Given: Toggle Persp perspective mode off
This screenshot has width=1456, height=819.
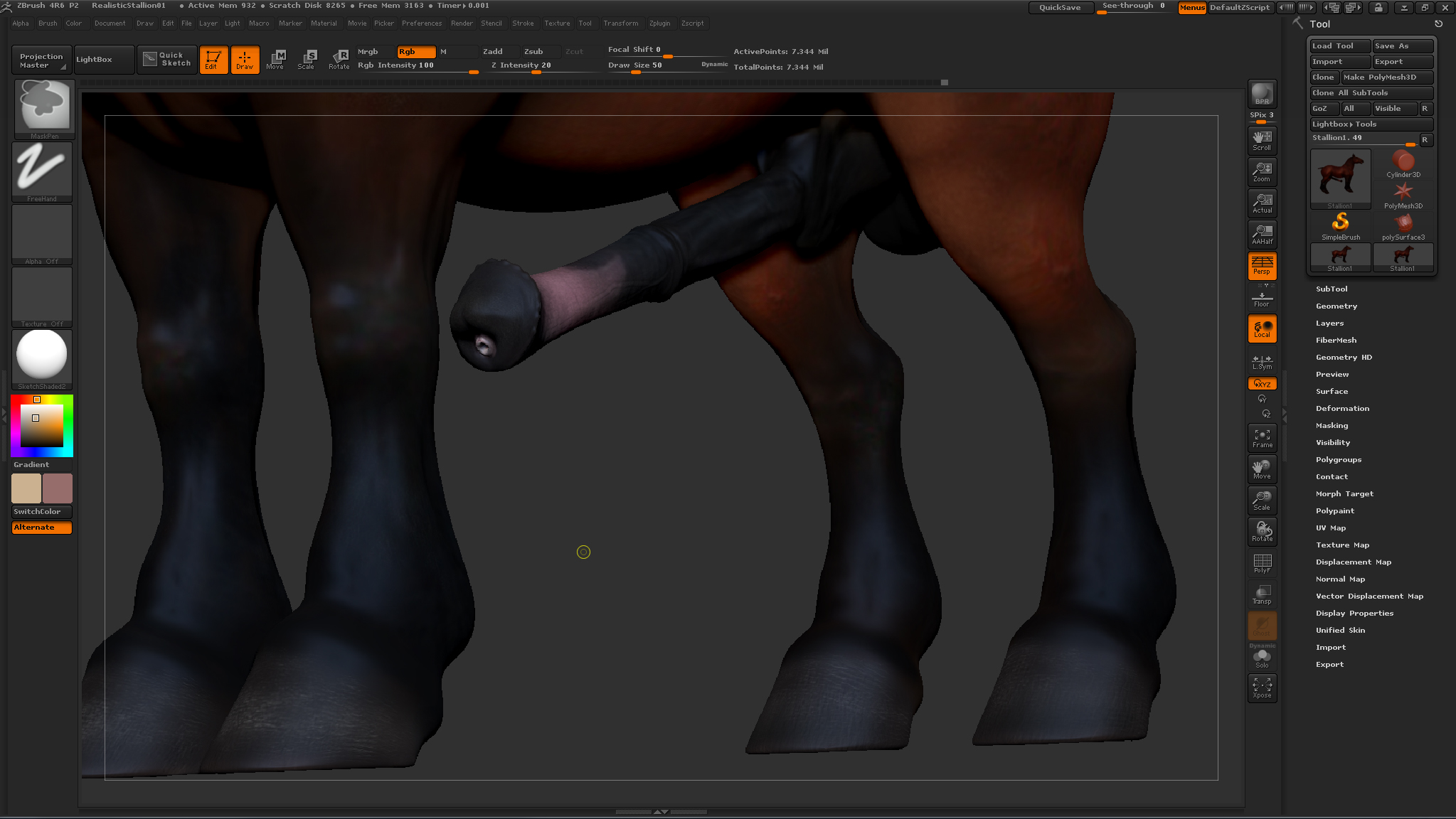Looking at the screenshot, I should [x=1262, y=265].
